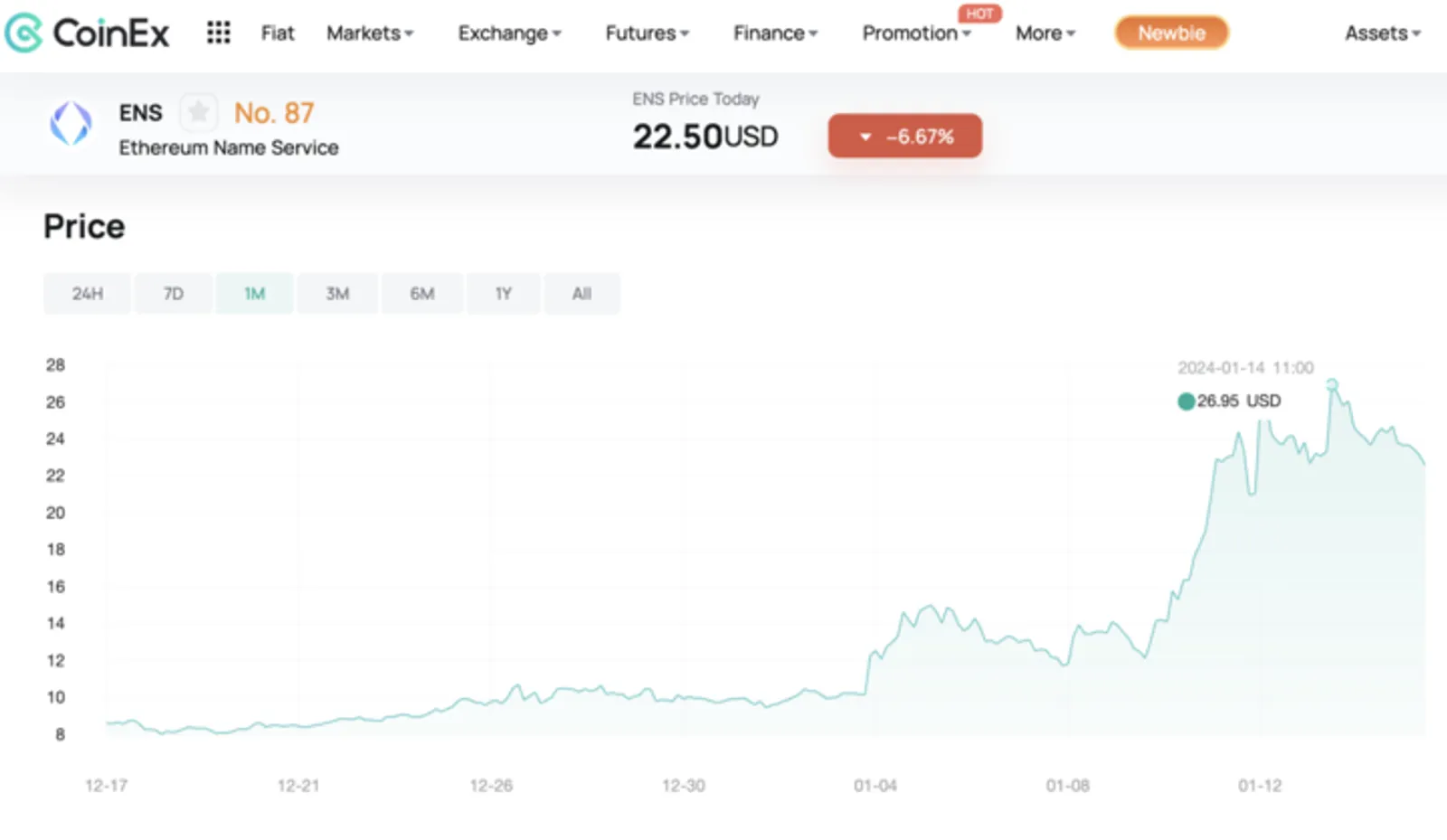Click the chart peak marker at 26.95 USD
The width and height of the screenshot is (1447, 840).
[x=1332, y=385]
